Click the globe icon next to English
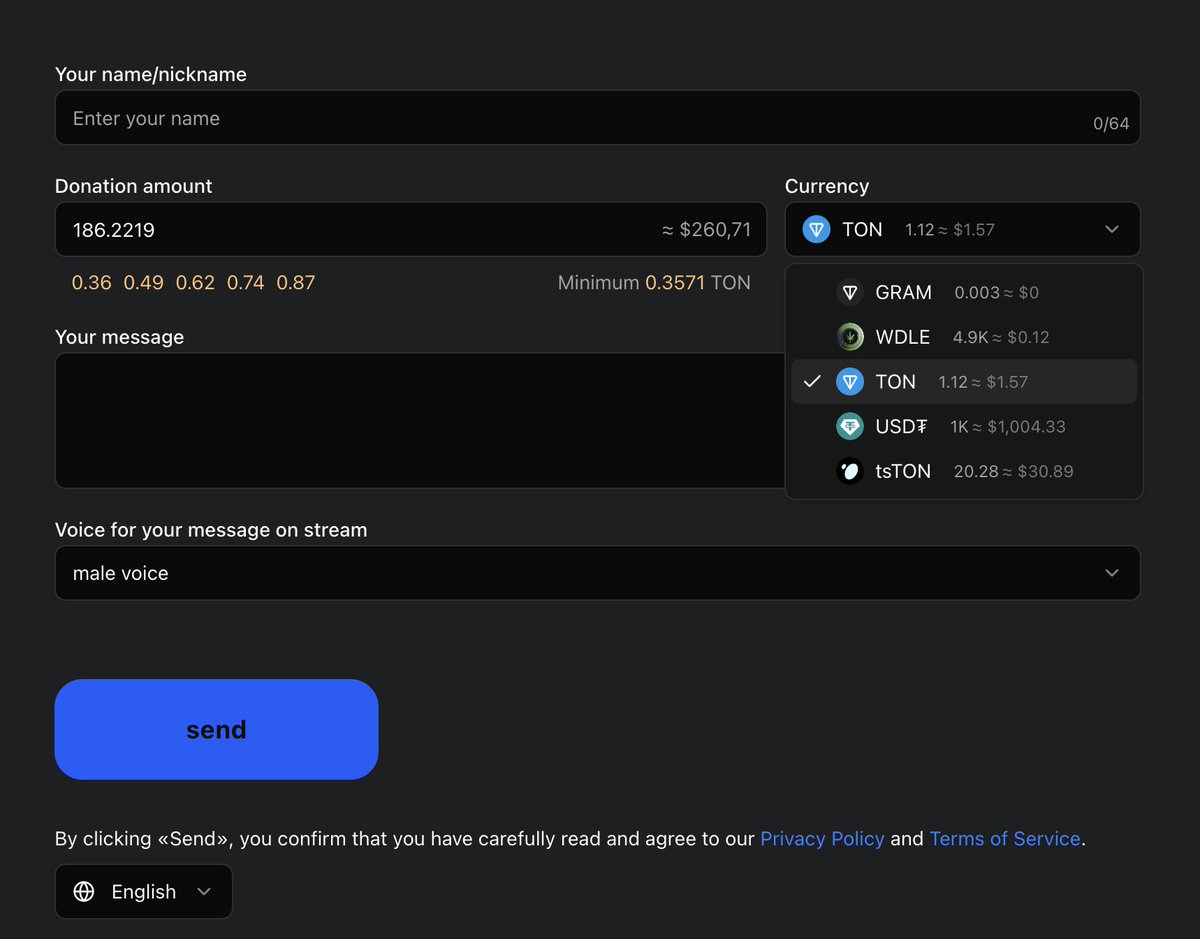This screenshot has width=1200, height=939. coord(83,891)
